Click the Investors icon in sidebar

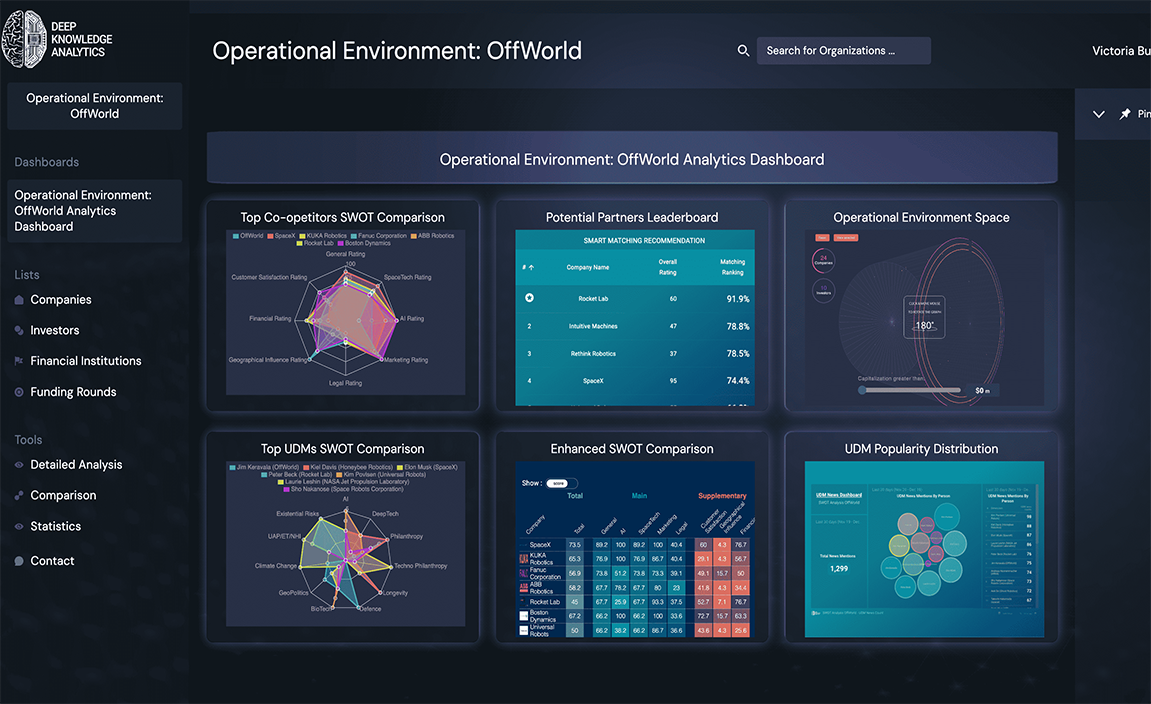pos(19,331)
